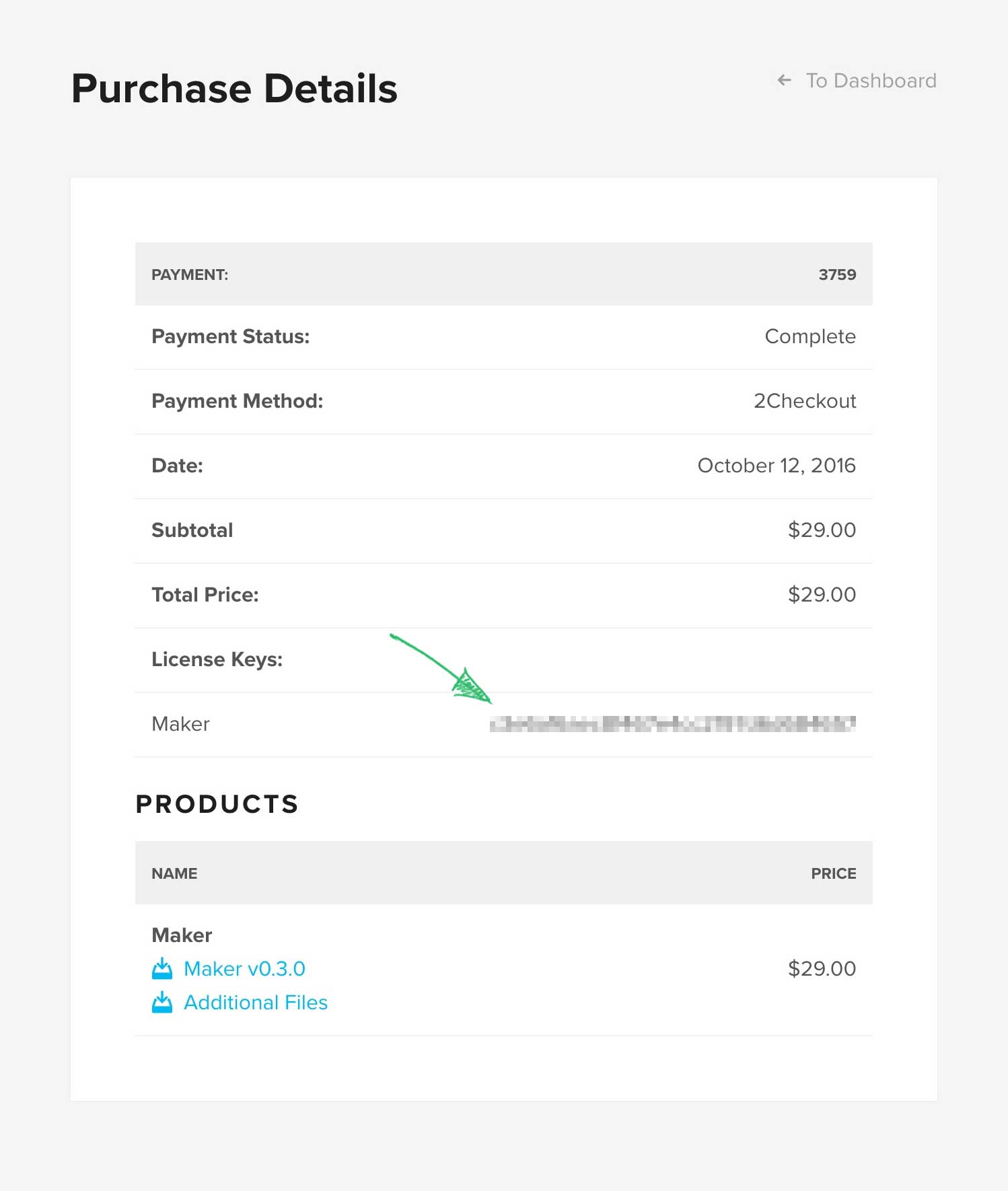The width and height of the screenshot is (1008, 1191).
Task: Download the Maker v0.3.0 file
Action: click(x=244, y=969)
